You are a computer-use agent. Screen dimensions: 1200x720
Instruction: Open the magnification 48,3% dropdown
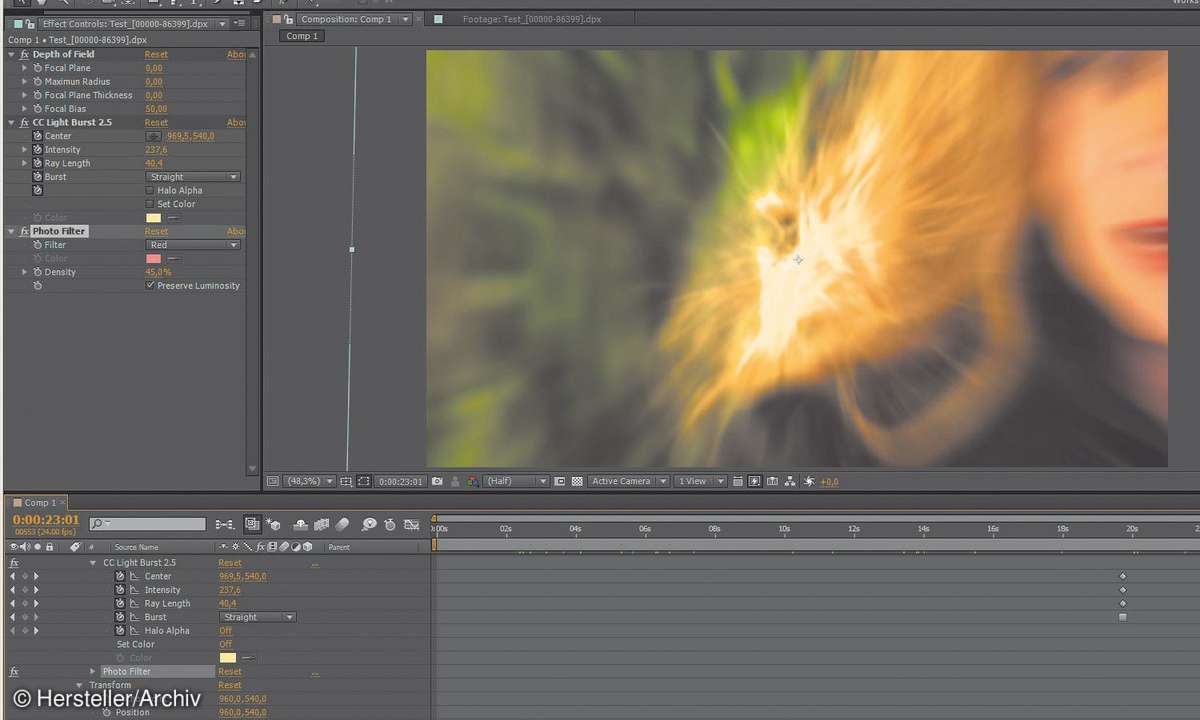pyautogui.click(x=309, y=481)
